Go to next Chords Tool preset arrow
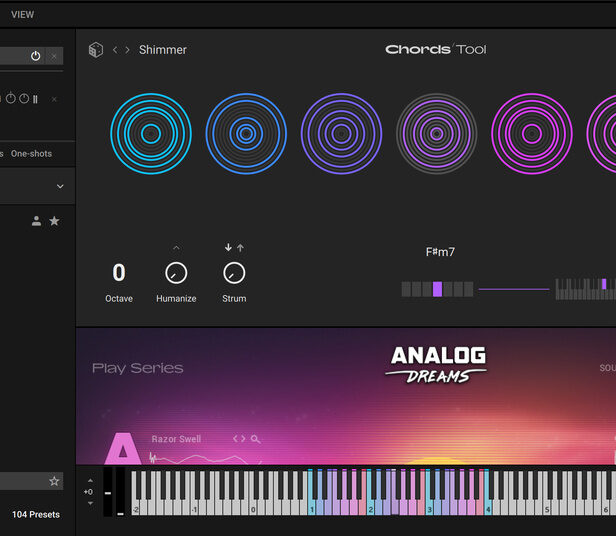 coord(127,50)
